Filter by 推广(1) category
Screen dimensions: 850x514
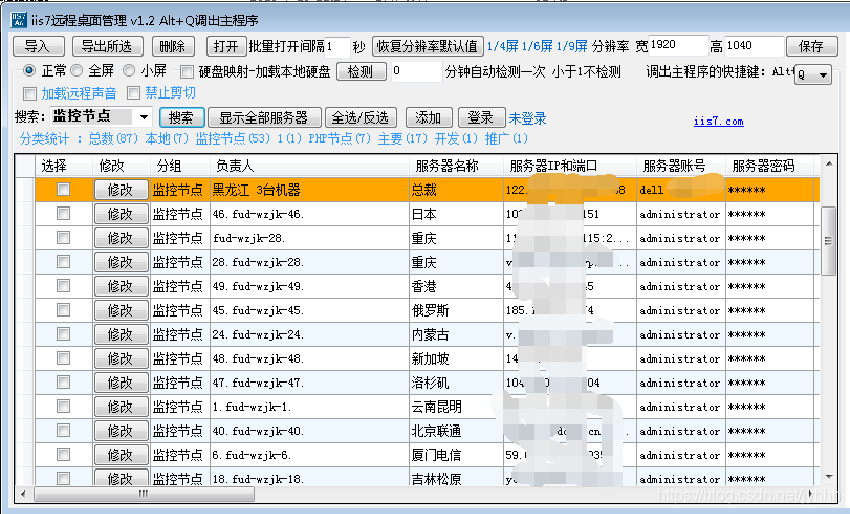506,139
